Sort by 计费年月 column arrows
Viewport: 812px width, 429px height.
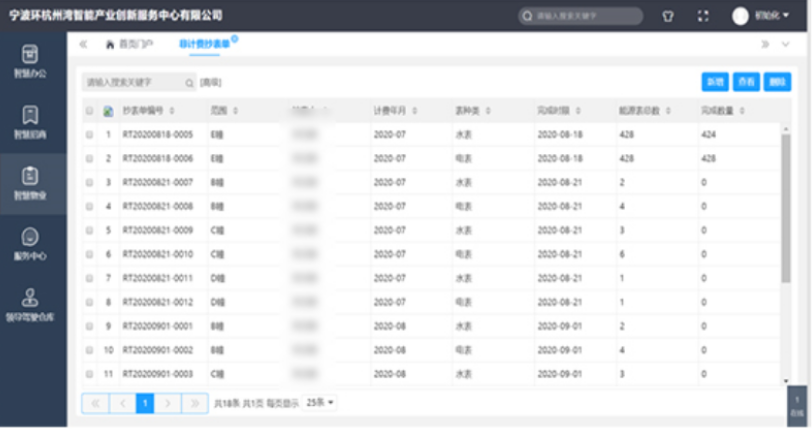pos(415,111)
